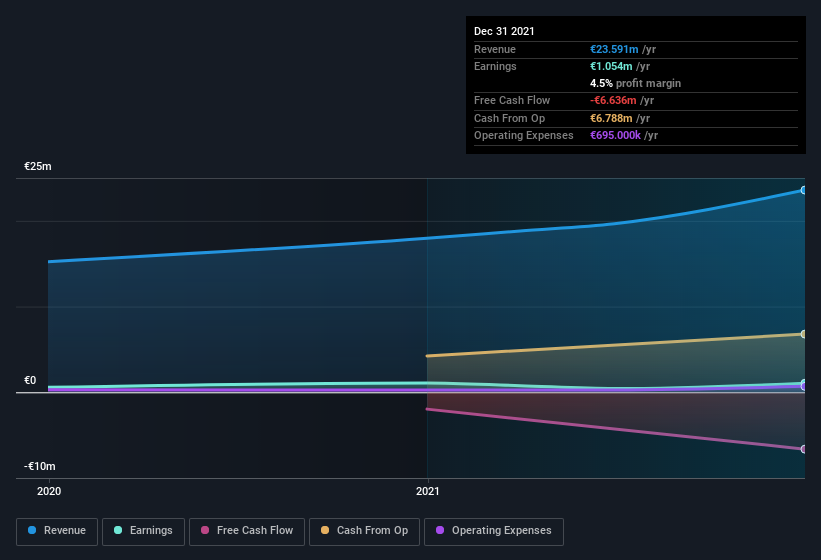This screenshot has height=560, width=821.
Task: Click the Free Cash Flow endpoint marker
Action: [x=803, y=449]
